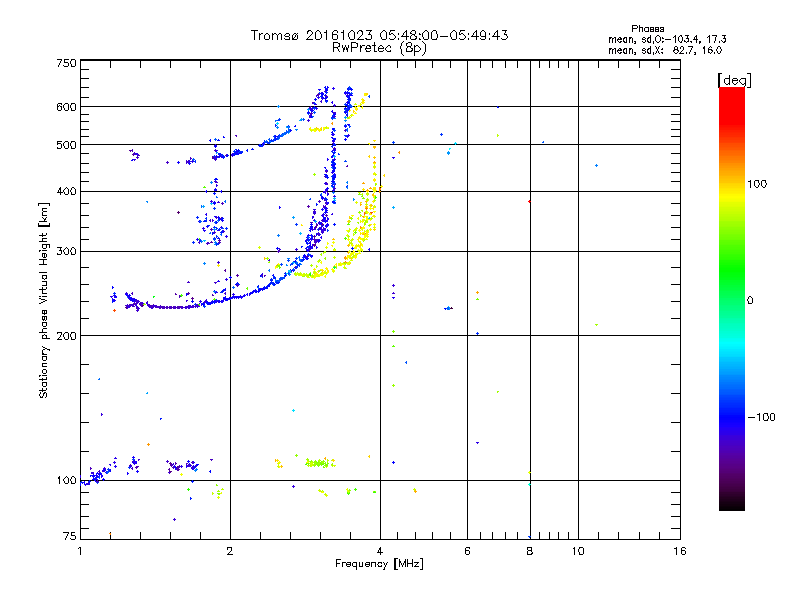This screenshot has height=600, width=800.
Task: Click y-axis tick label '400'
Action: click(x=66, y=192)
